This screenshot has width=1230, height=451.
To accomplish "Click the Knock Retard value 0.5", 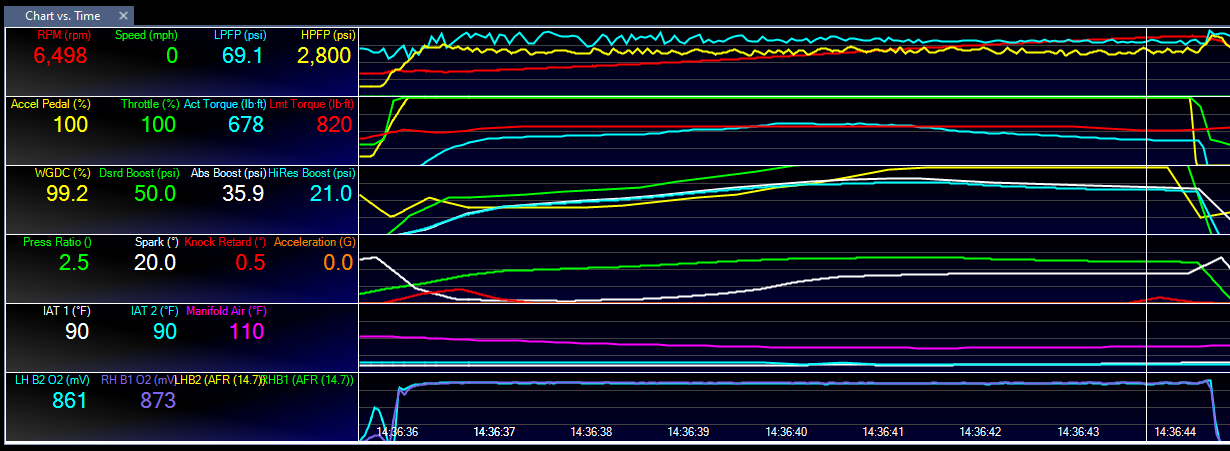I will (x=250, y=263).
